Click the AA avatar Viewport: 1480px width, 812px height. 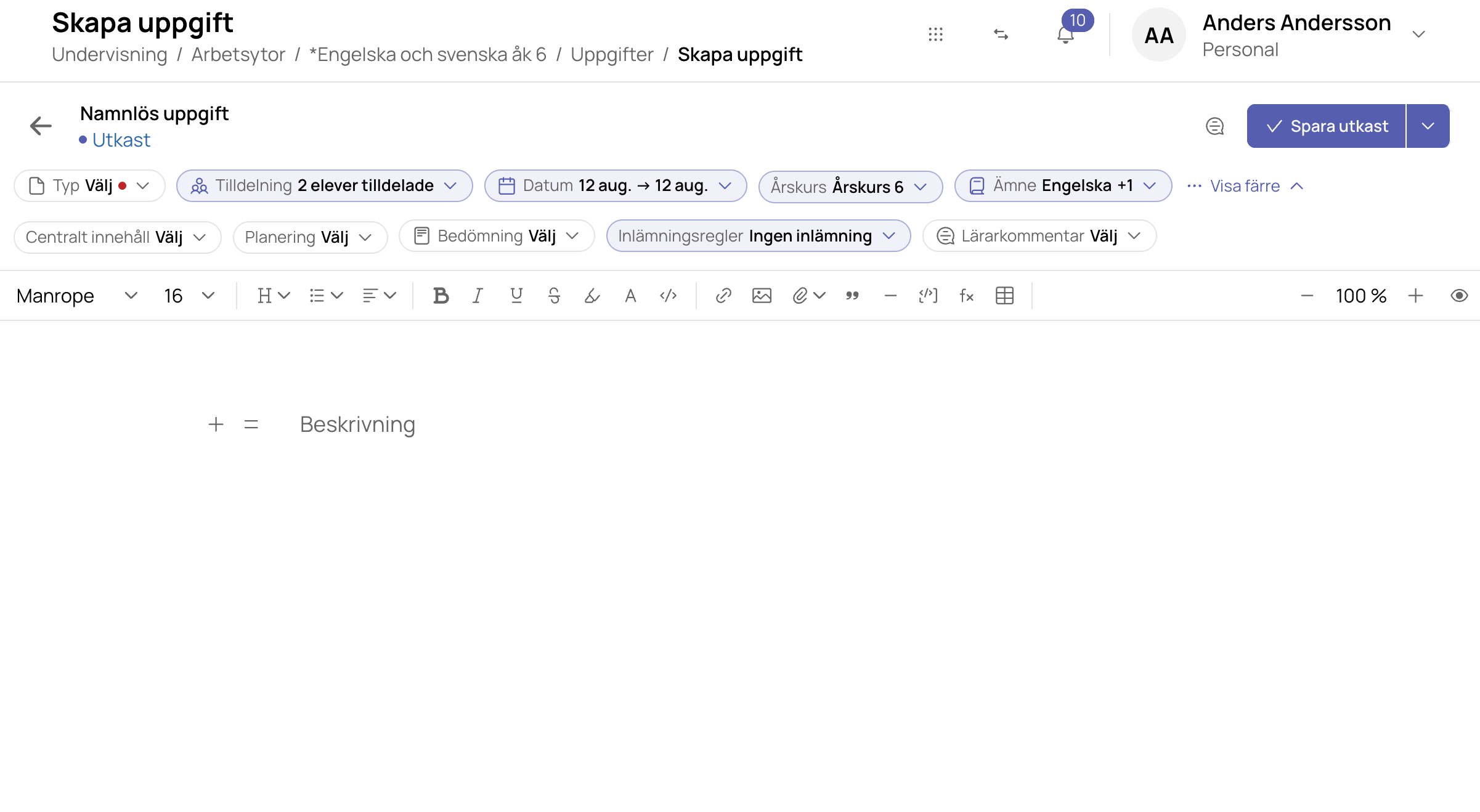[x=1158, y=35]
